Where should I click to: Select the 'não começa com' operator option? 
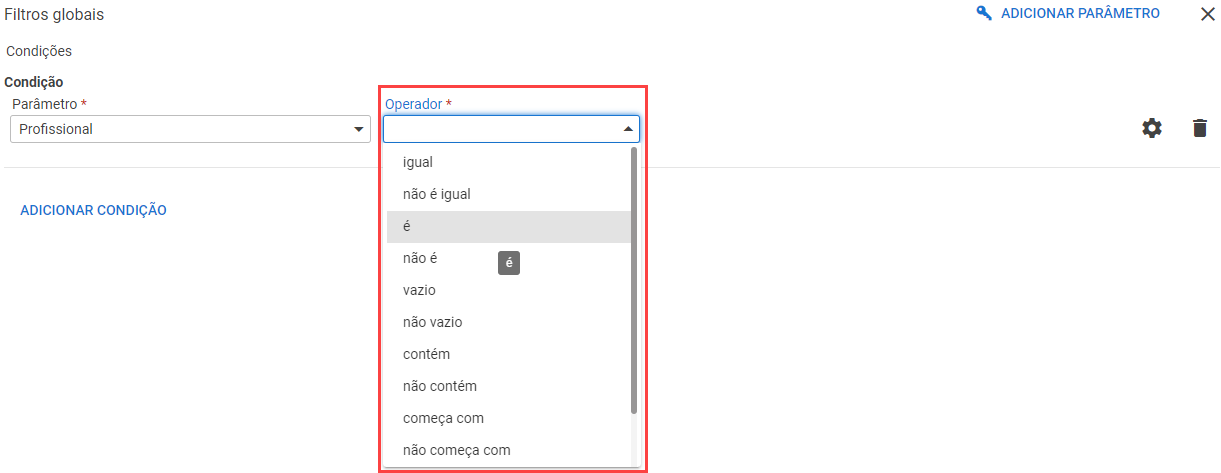(508, 450)
